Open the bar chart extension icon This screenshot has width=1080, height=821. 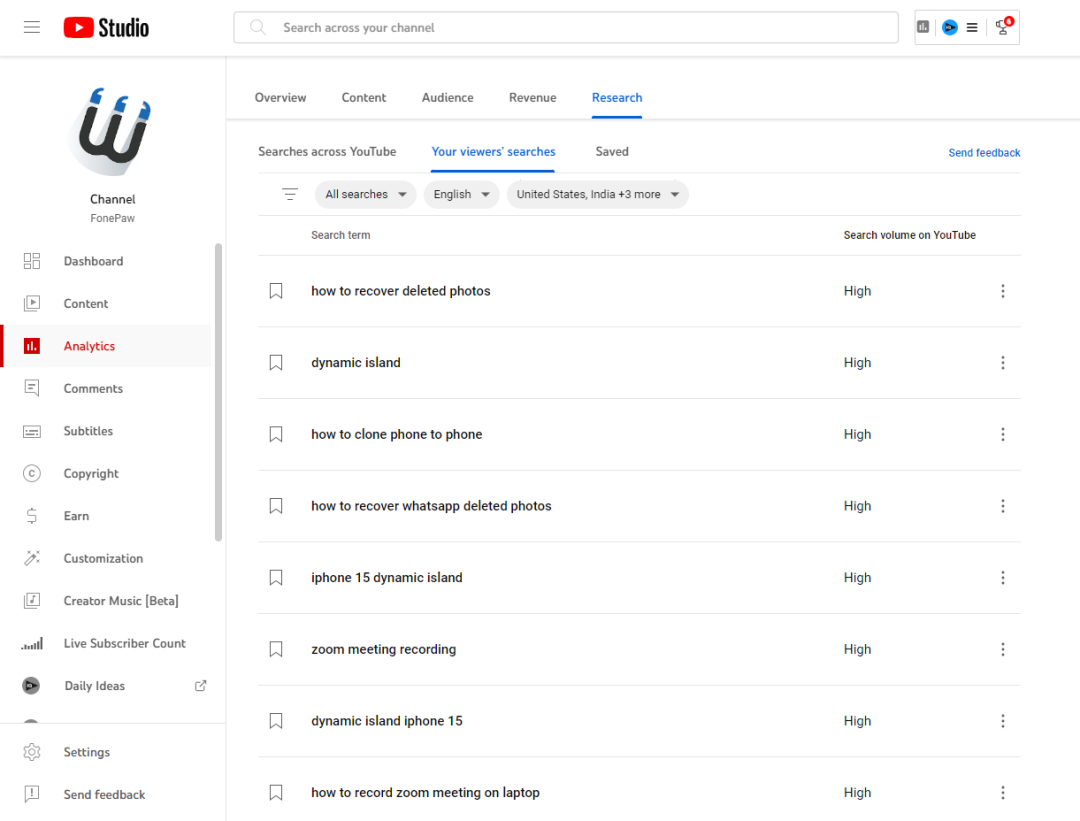[923, 27]
